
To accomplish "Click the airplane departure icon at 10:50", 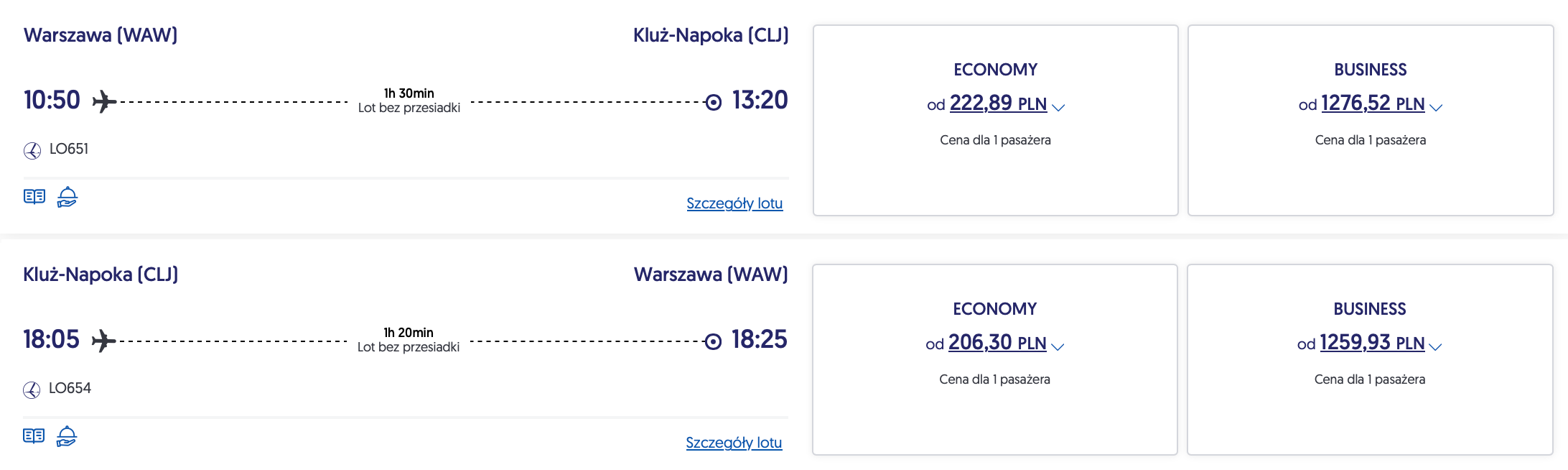I will pyautogui.click(x=104, y=101).
